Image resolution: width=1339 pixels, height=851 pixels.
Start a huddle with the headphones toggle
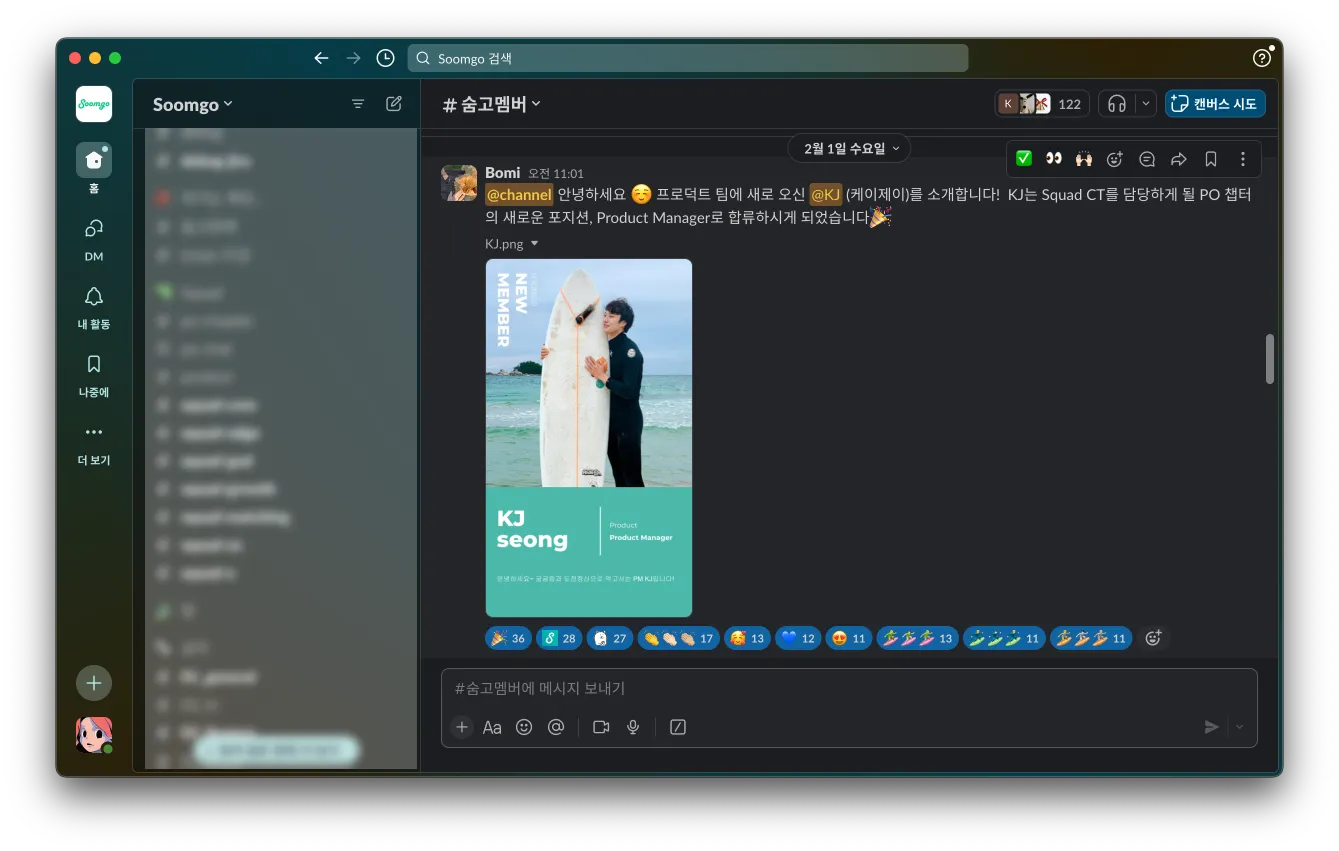pyautogui.click(x=1120, y=103)
